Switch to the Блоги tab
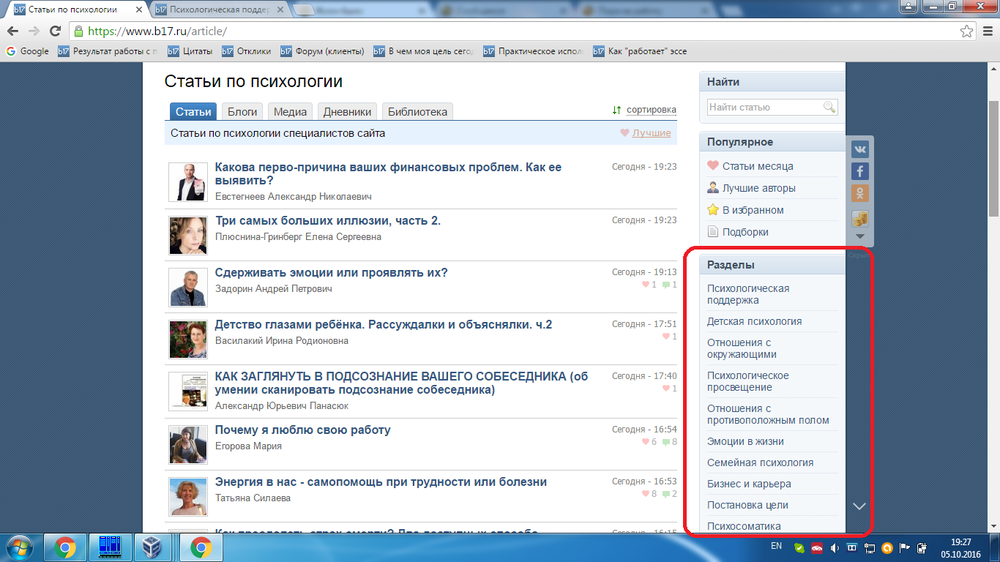This screenshot has width=1000, height=562. click(241, 112)
